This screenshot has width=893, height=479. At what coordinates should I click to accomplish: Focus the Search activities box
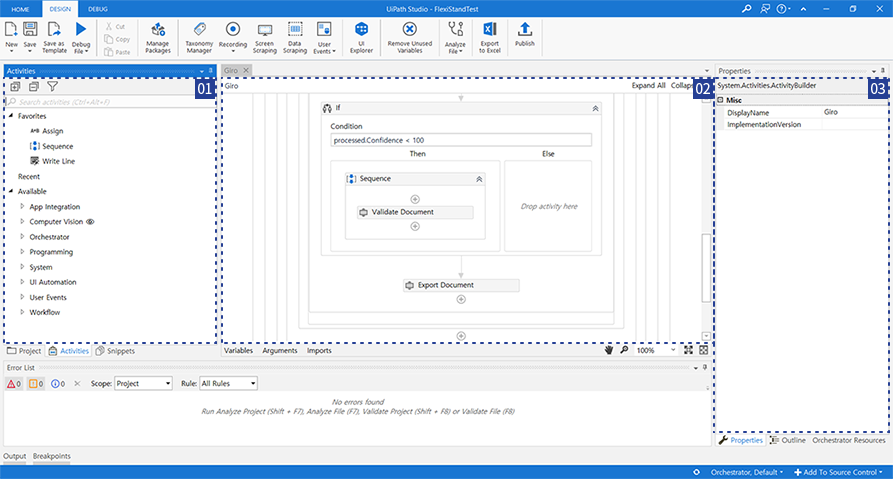pos(111,102)
